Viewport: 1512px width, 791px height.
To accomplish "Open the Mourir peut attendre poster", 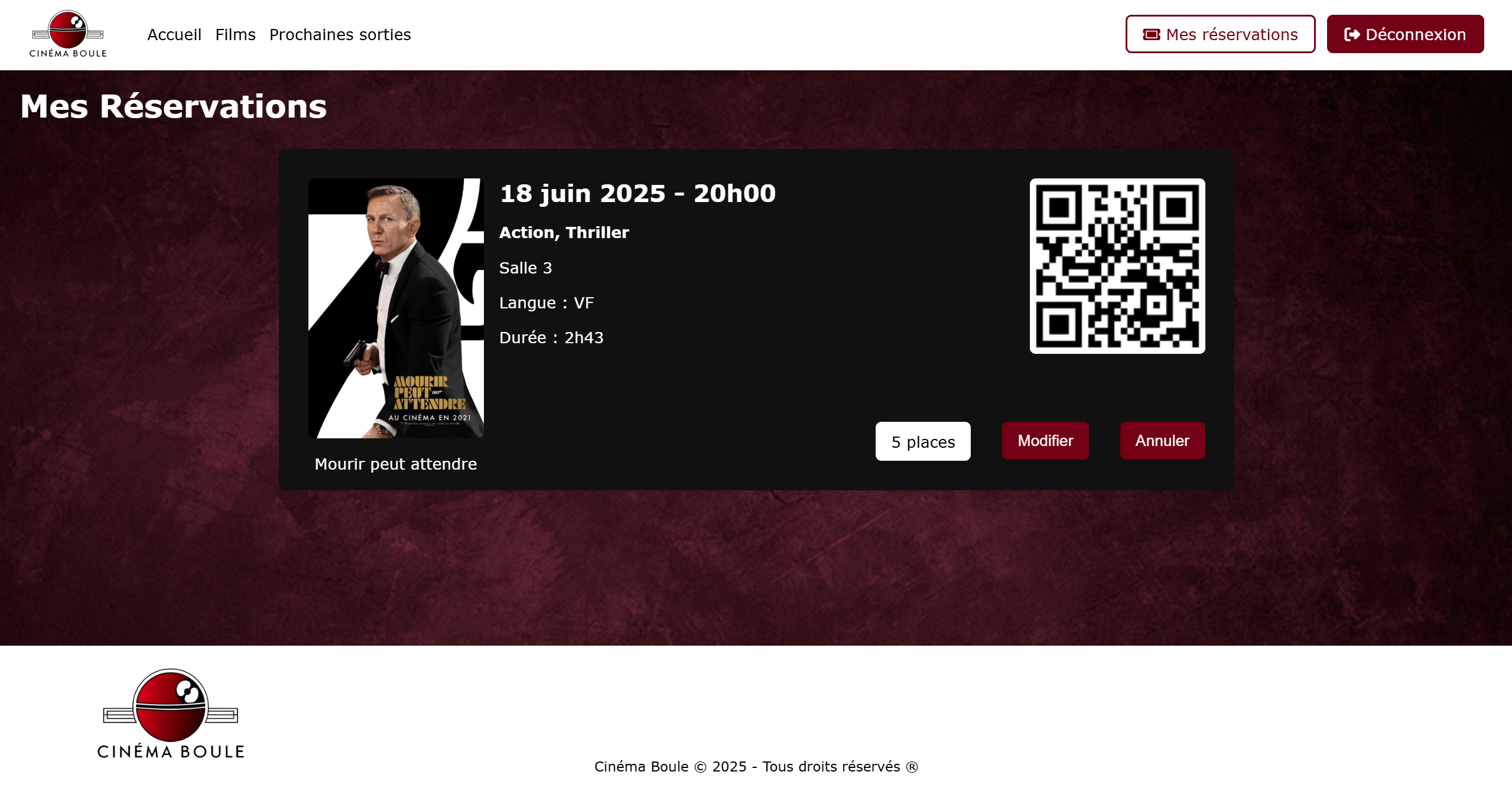I will 396,308.
